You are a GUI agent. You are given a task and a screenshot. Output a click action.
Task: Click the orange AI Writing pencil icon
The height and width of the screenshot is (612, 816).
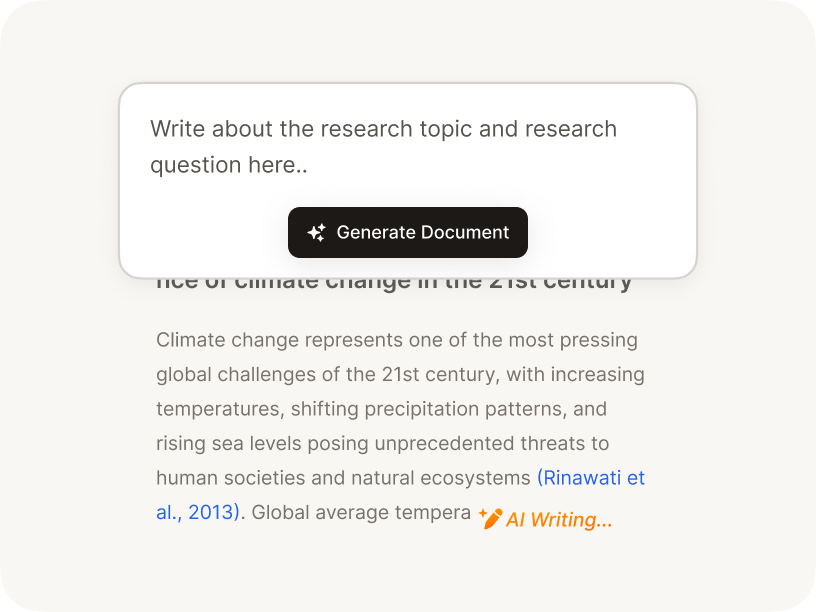(x=490, y=518)
